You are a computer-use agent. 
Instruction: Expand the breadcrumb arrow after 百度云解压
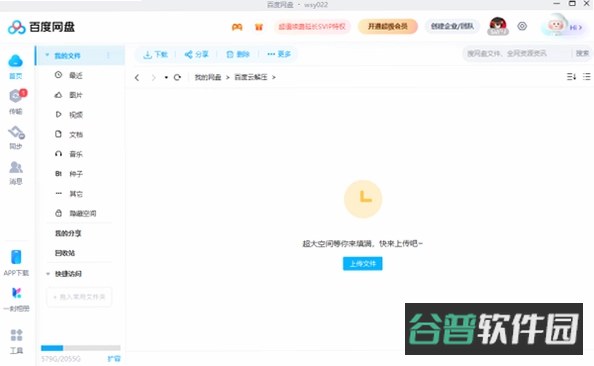(x=274, y=77)
